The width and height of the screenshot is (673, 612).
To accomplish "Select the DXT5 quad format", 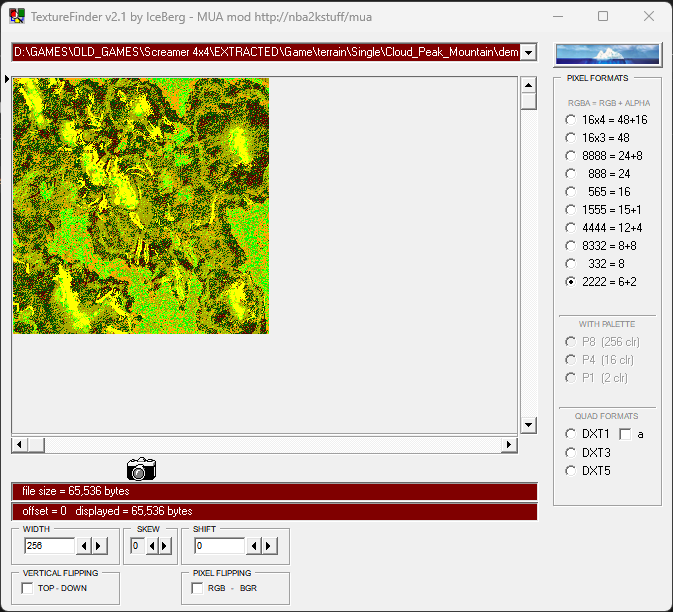I will click(571, 470).
